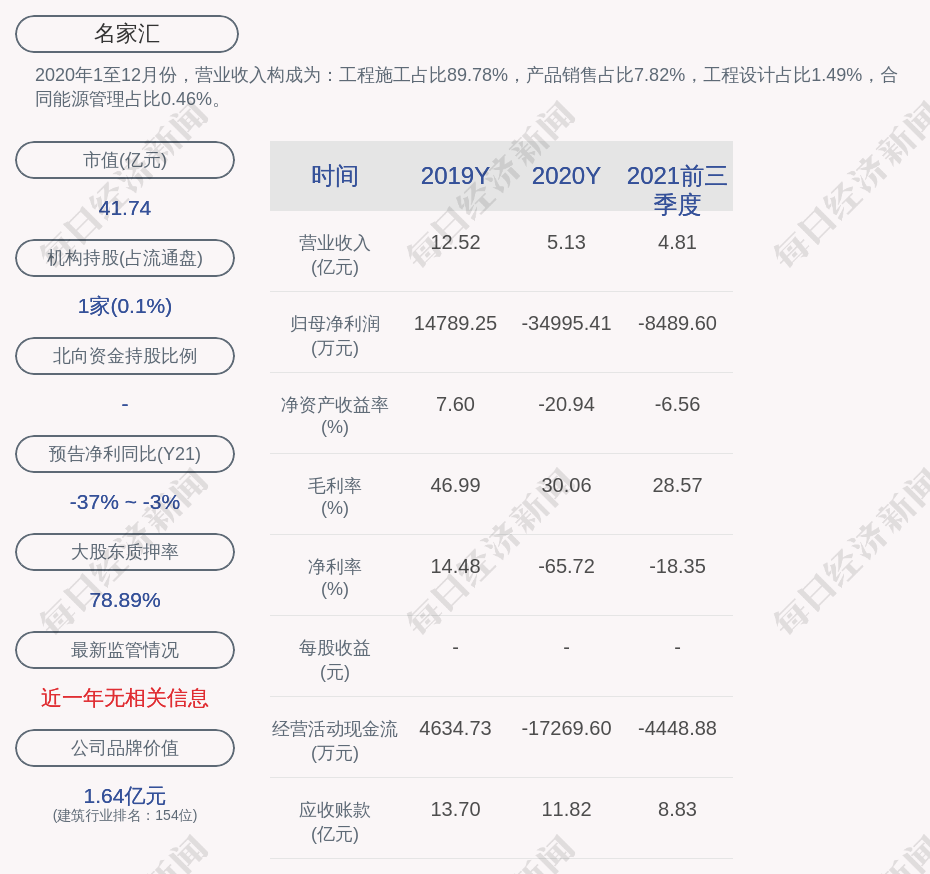
Task: Select the 市值(亿元) label pill
Action: (125, 160)
